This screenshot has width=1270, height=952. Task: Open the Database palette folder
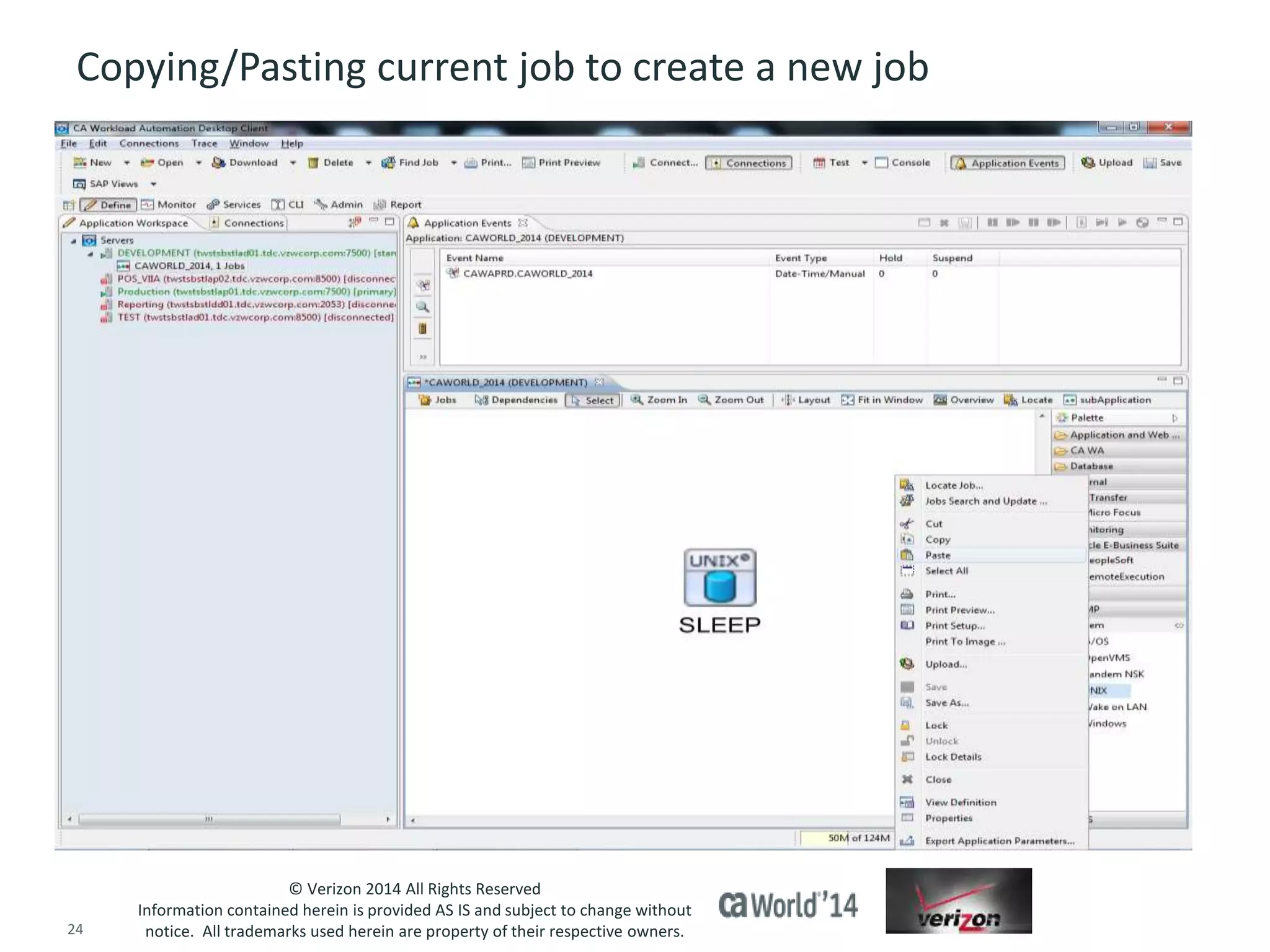pos(1119,466)
